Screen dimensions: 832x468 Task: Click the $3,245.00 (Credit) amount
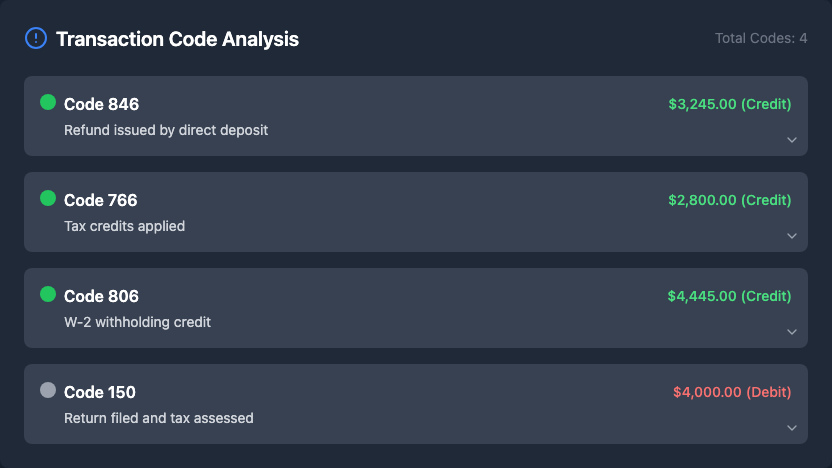coord(730,104)
